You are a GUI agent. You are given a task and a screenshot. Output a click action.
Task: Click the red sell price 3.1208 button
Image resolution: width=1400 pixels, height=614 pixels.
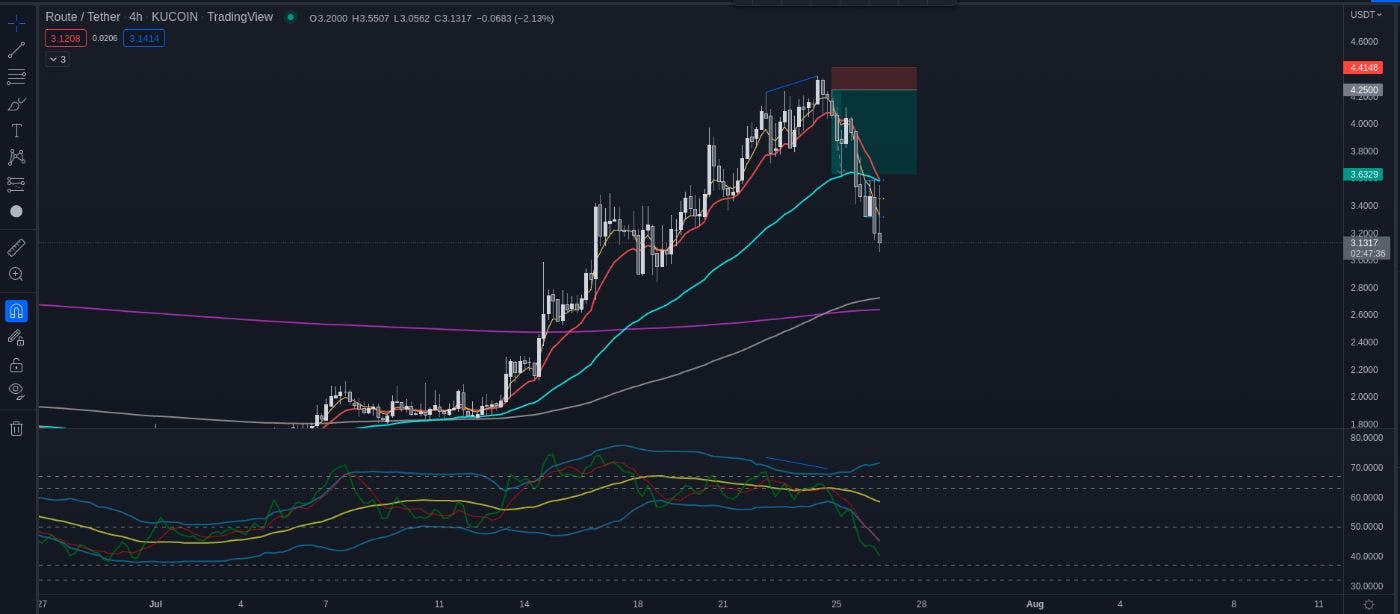pos(64,37)
